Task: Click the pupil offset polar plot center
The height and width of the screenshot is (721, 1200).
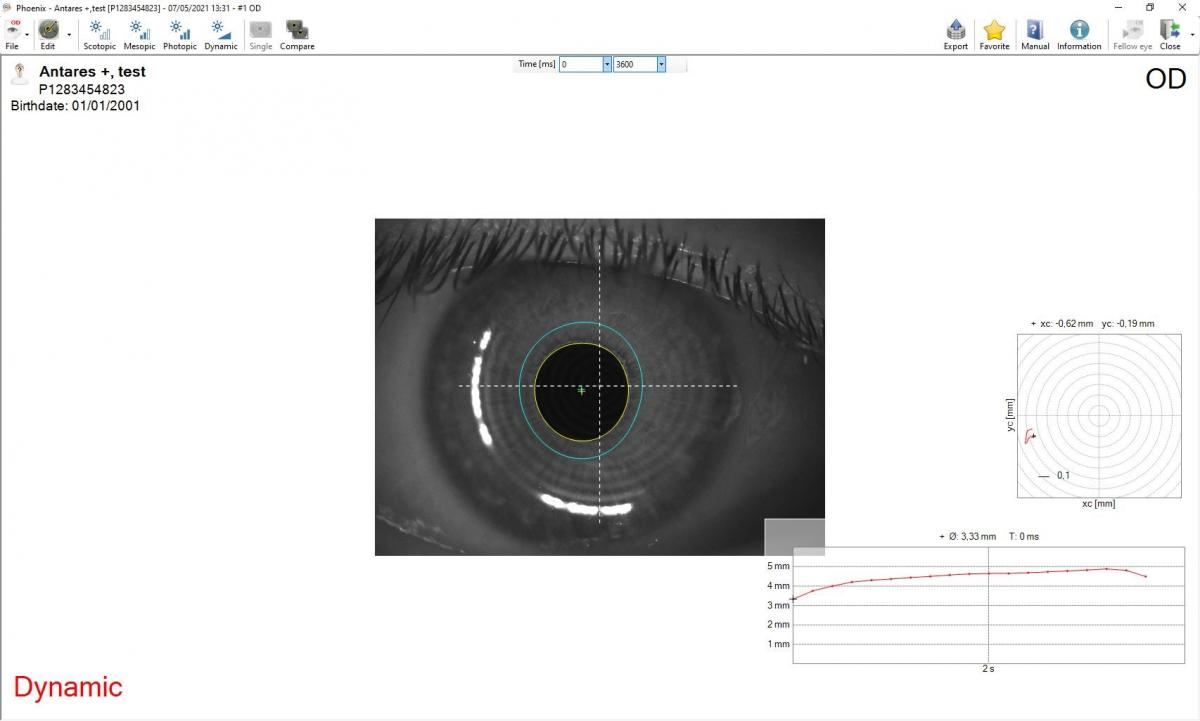Action: (1099, 415)
